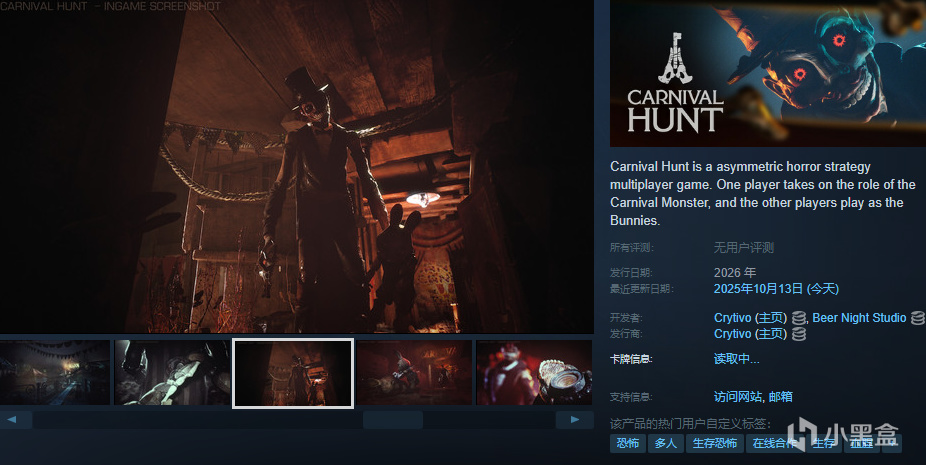Click the 读取中... card info link
926x465 pixels.
pyautogui.click(x=736, y=359)
